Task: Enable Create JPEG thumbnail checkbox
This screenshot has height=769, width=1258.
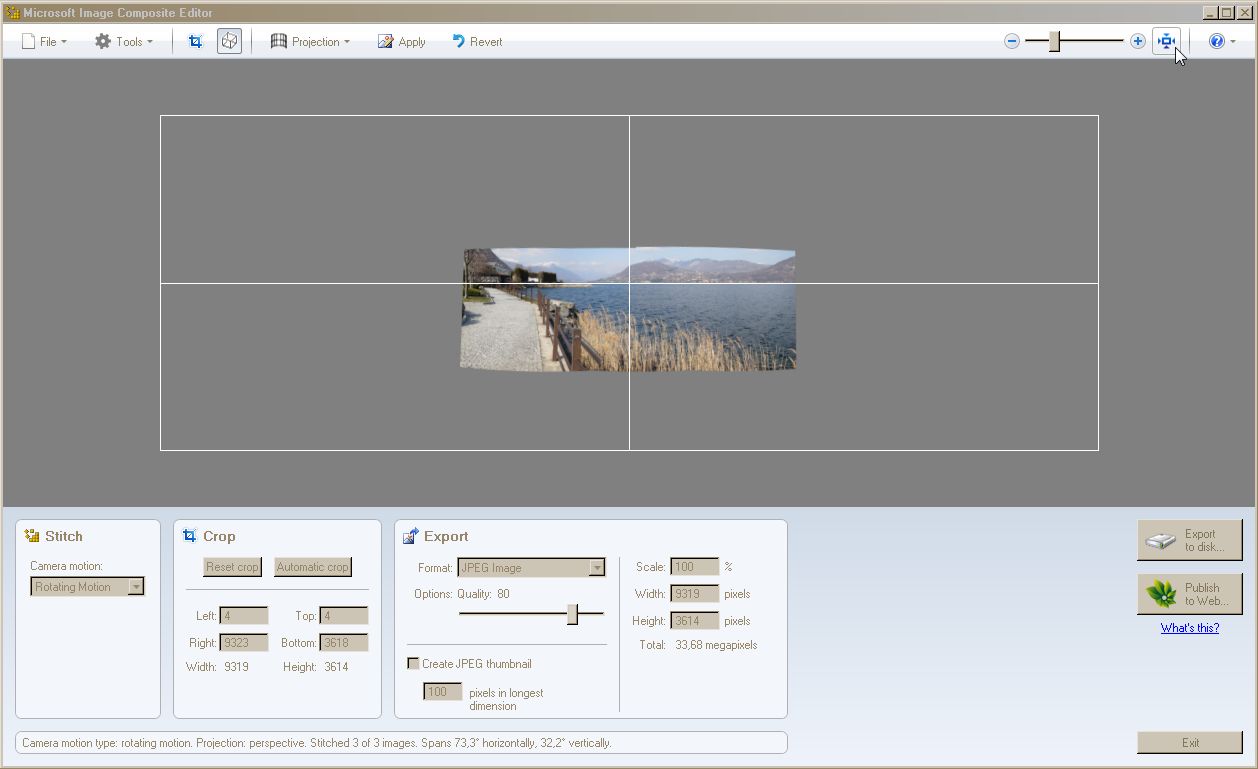Action: click(413, 664)
